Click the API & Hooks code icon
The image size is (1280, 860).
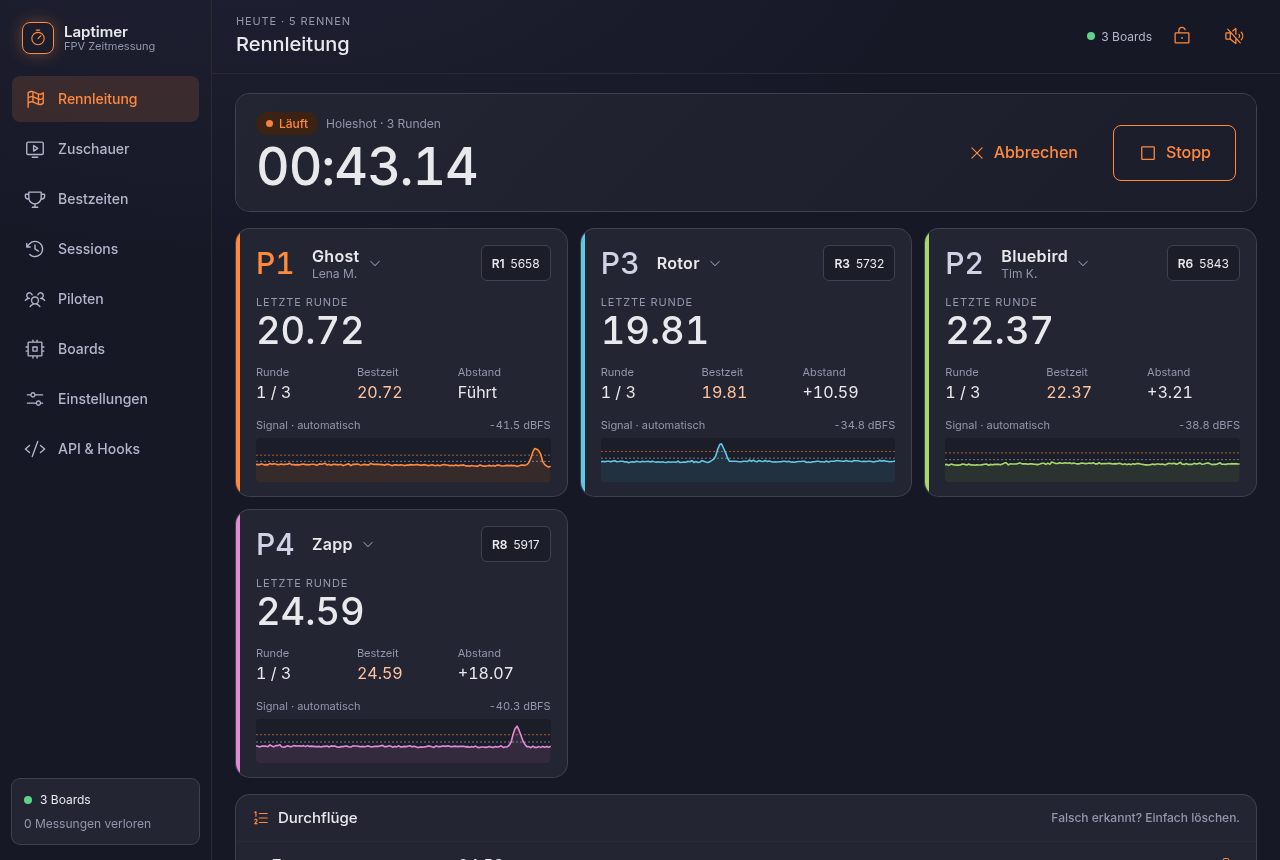(35, 449)
